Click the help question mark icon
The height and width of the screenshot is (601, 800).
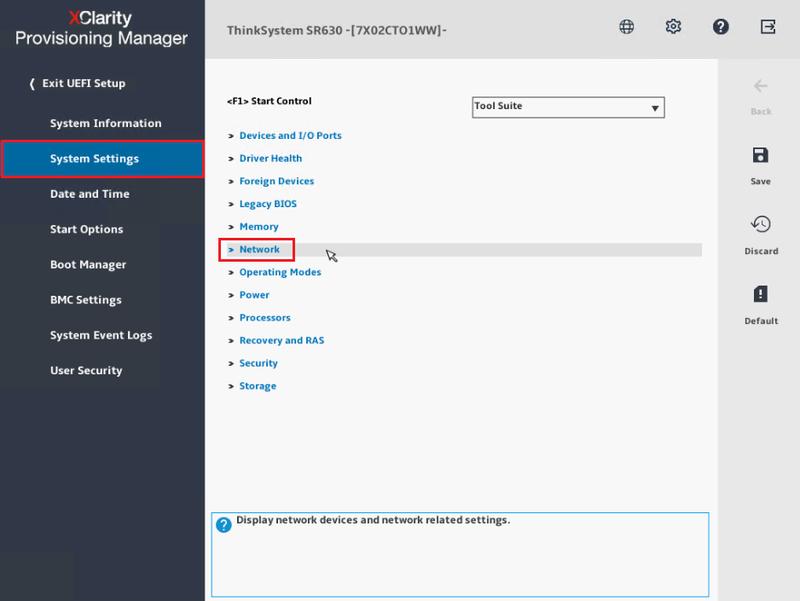pos(720,27)
